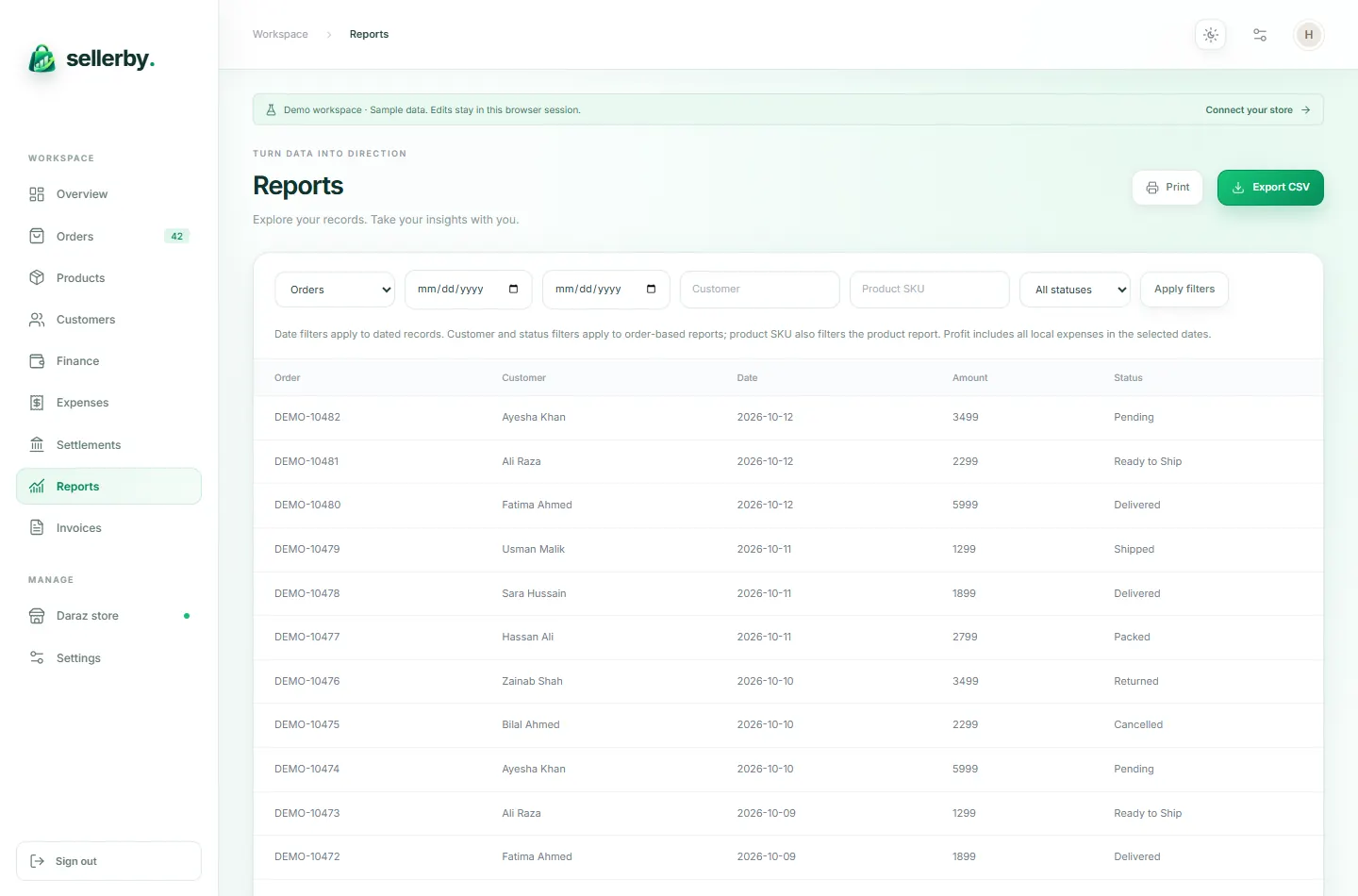Click the Settings sliders icon in sidebar
Screen dimensions: 1358x896
click(37, 657)
